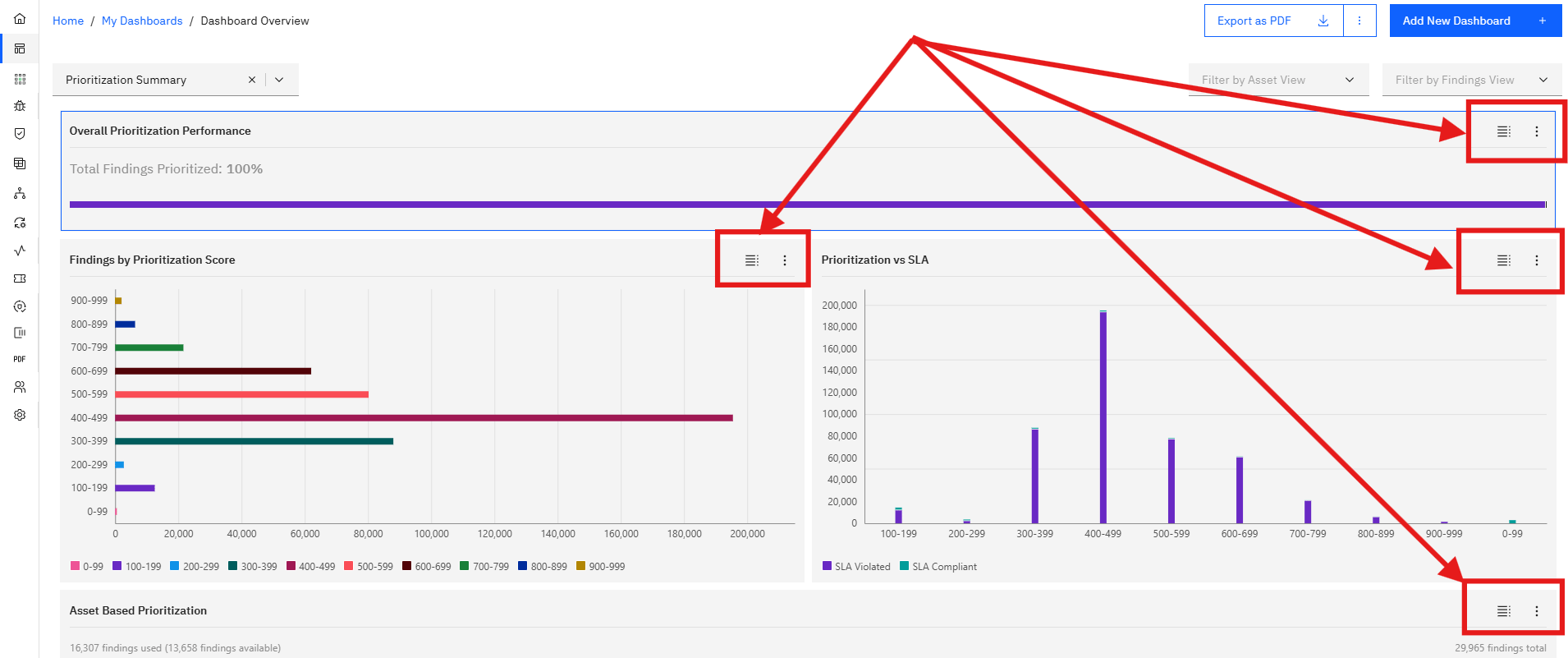Viewport: 1568px width, 658px height.
Task: Open the settings gear icon in sidebar
Action: tap(20, 415)
